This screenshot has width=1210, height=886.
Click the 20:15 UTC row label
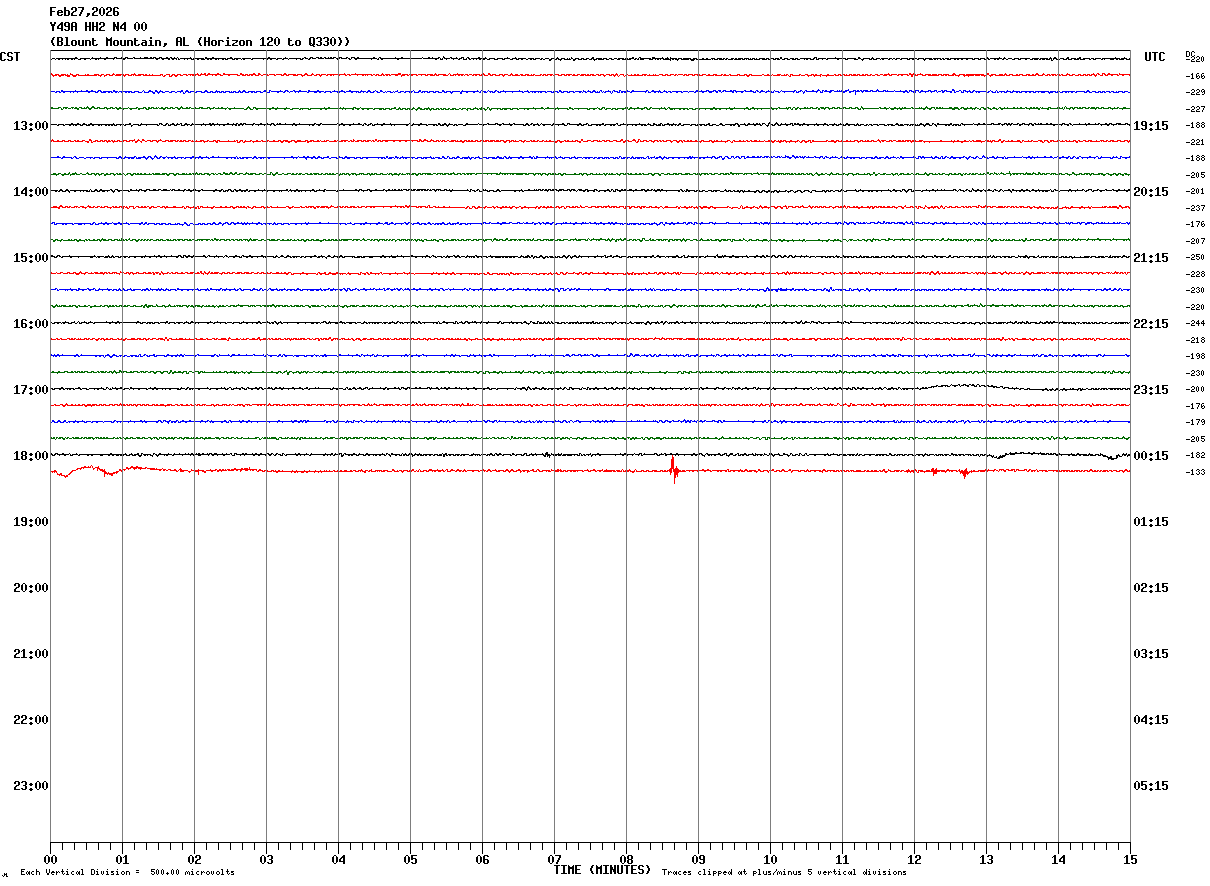1151,191
